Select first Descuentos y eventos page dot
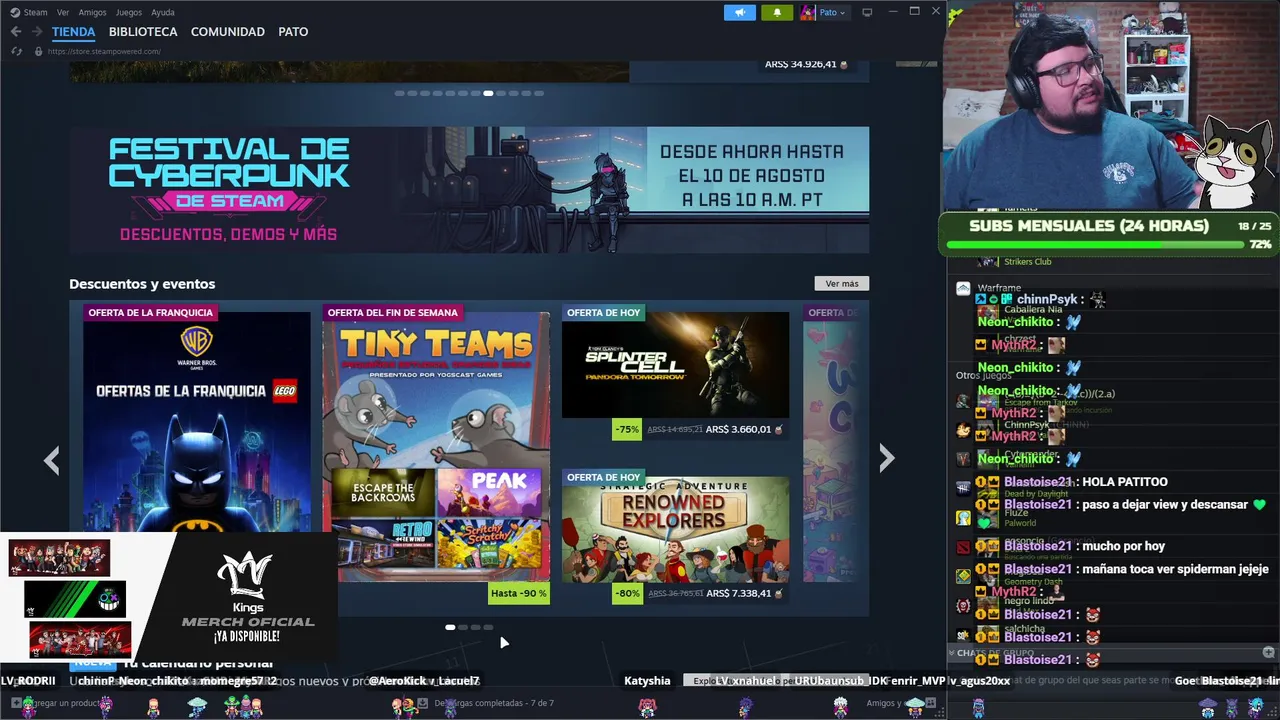The width and height of the screenshot is (1280, 720). 450,627
